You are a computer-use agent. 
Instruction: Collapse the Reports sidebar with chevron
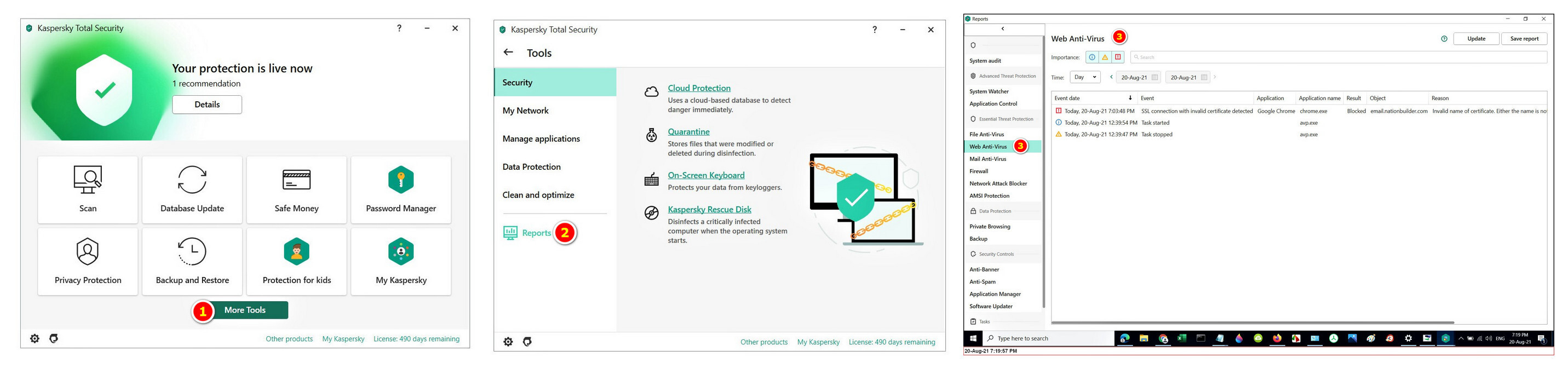point(1002,28)
